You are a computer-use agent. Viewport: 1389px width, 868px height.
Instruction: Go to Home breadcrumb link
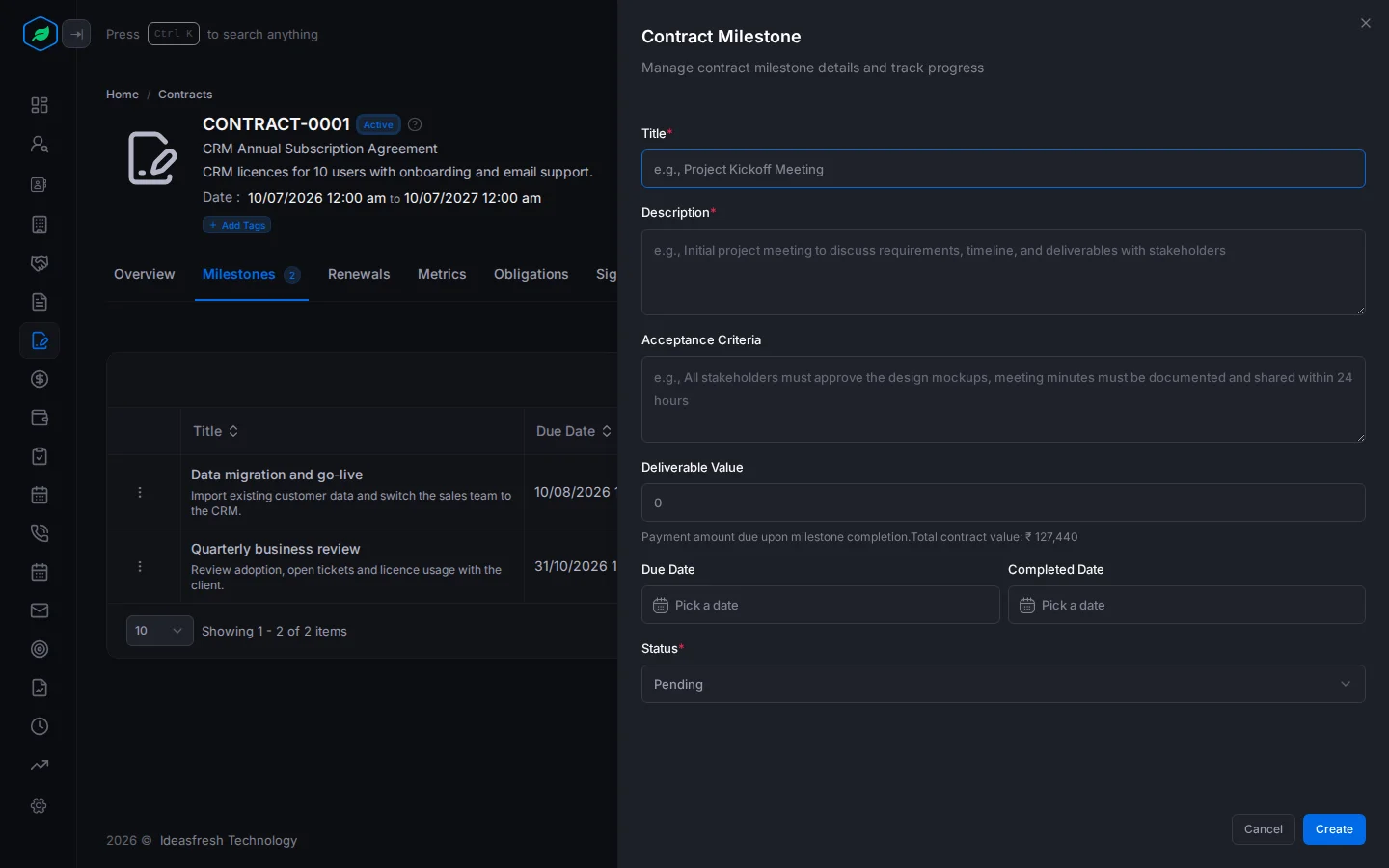click(123, 95)
